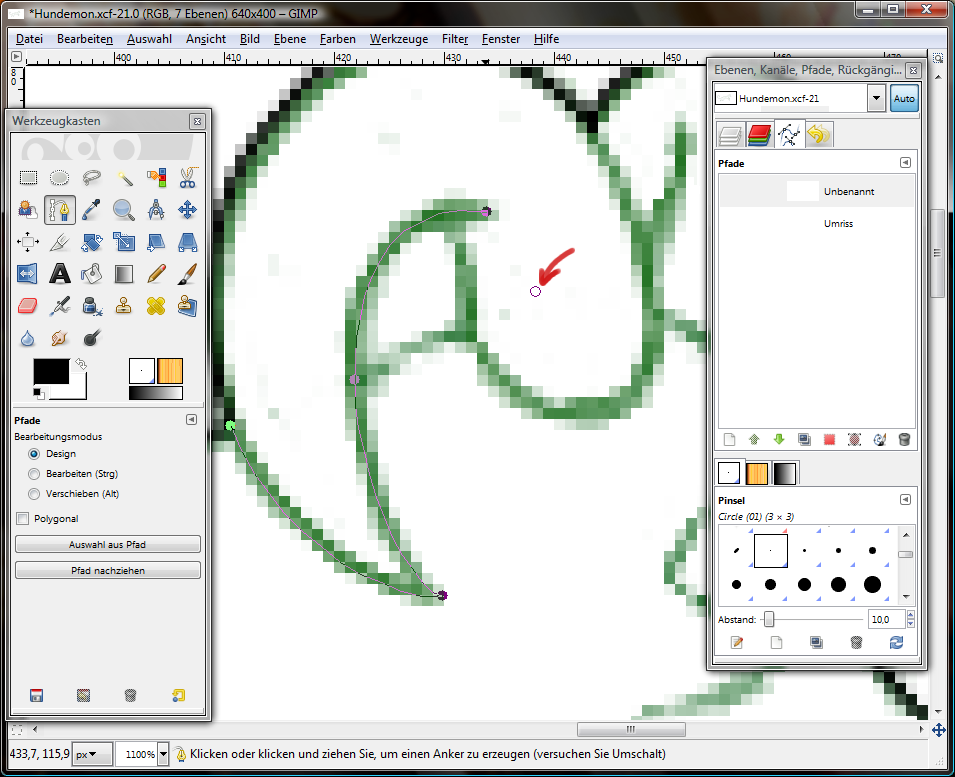Select the Shear tool
Image resolution: width=955 pixels, height=777 pixels.
tap(156, 242)
